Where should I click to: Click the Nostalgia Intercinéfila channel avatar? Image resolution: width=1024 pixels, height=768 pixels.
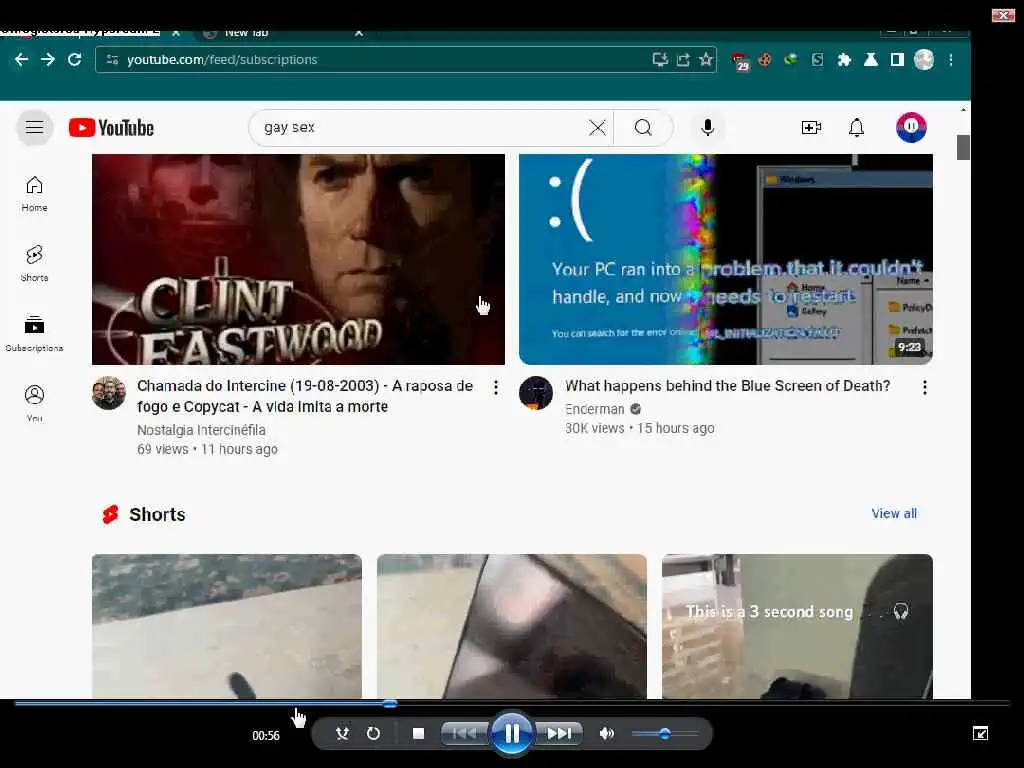[x=109, y=392]
